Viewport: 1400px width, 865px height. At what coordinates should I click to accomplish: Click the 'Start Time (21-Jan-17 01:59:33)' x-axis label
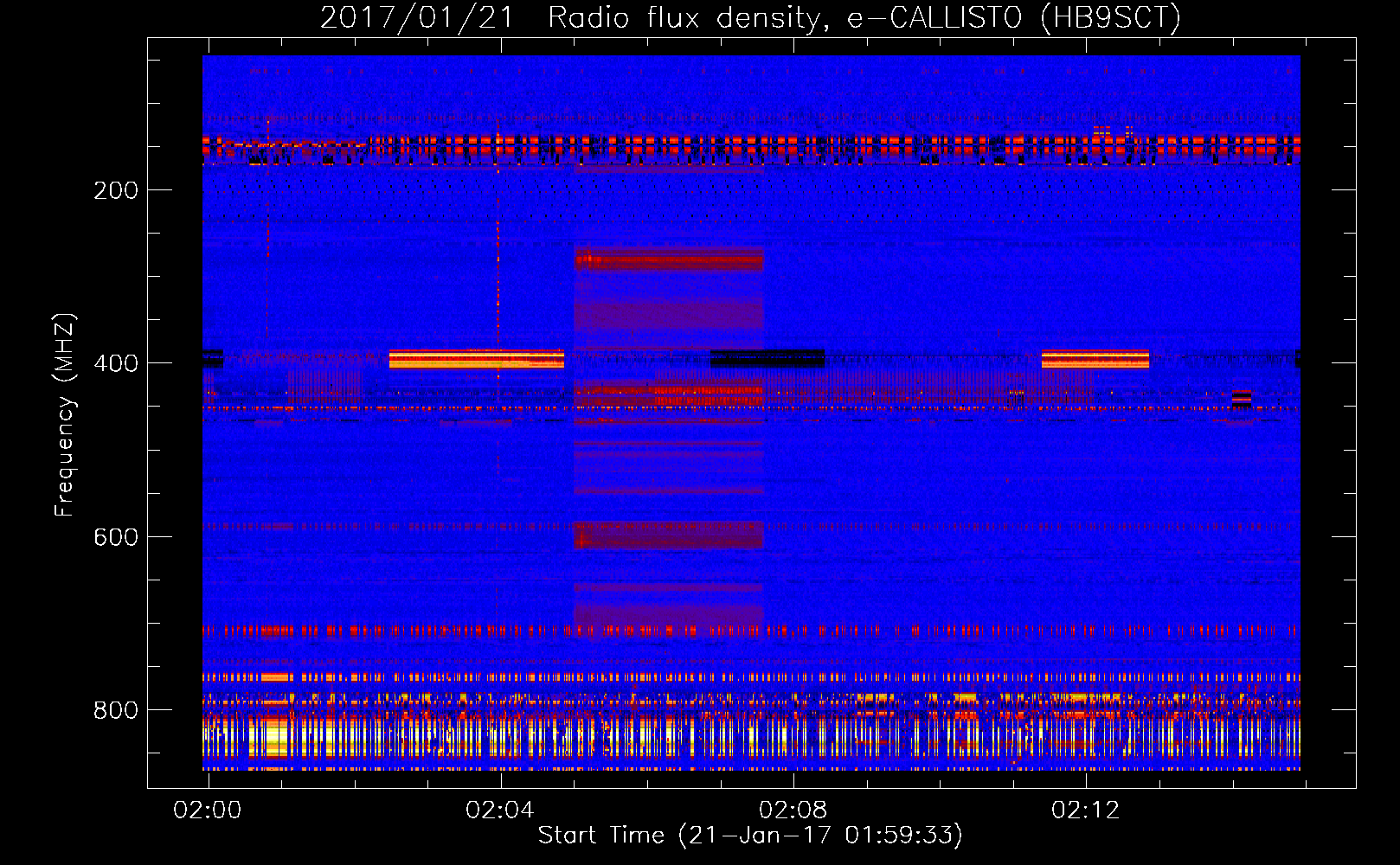coord(750,836)
